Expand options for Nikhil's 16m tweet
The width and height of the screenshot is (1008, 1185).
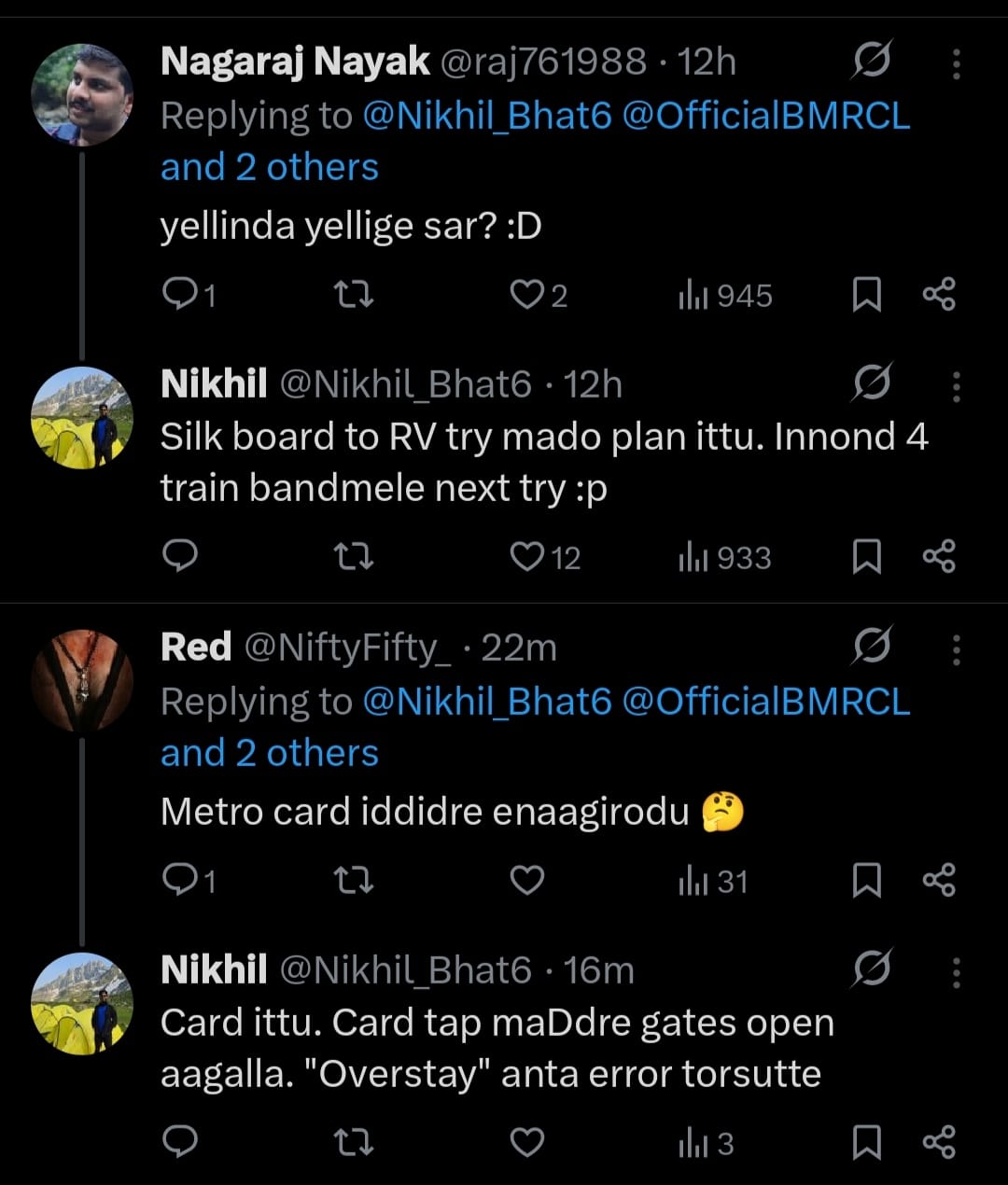[x=956, y=972]
